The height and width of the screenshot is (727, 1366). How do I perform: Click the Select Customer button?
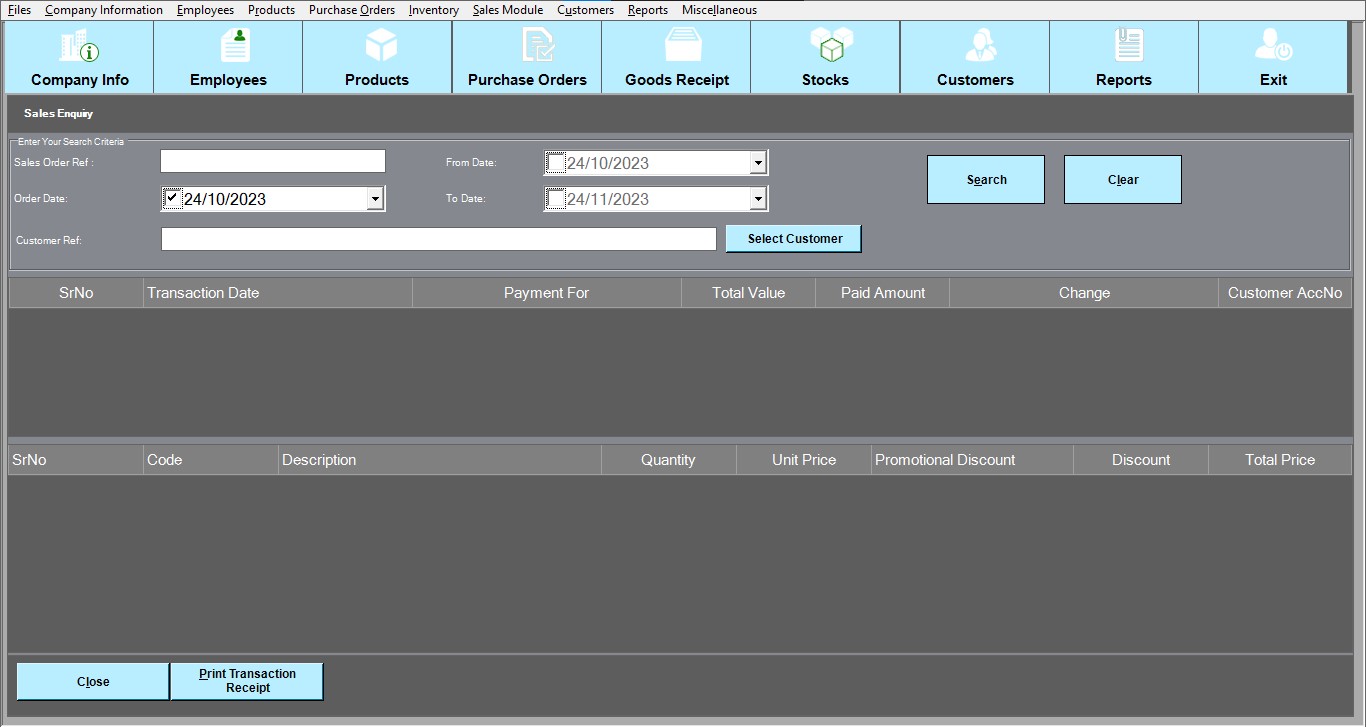(x=794, y=239)
